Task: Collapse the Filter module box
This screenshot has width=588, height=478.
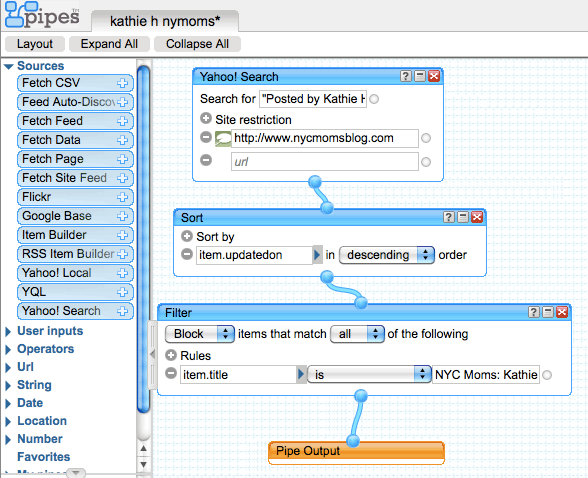Action: tap(548, 312)
